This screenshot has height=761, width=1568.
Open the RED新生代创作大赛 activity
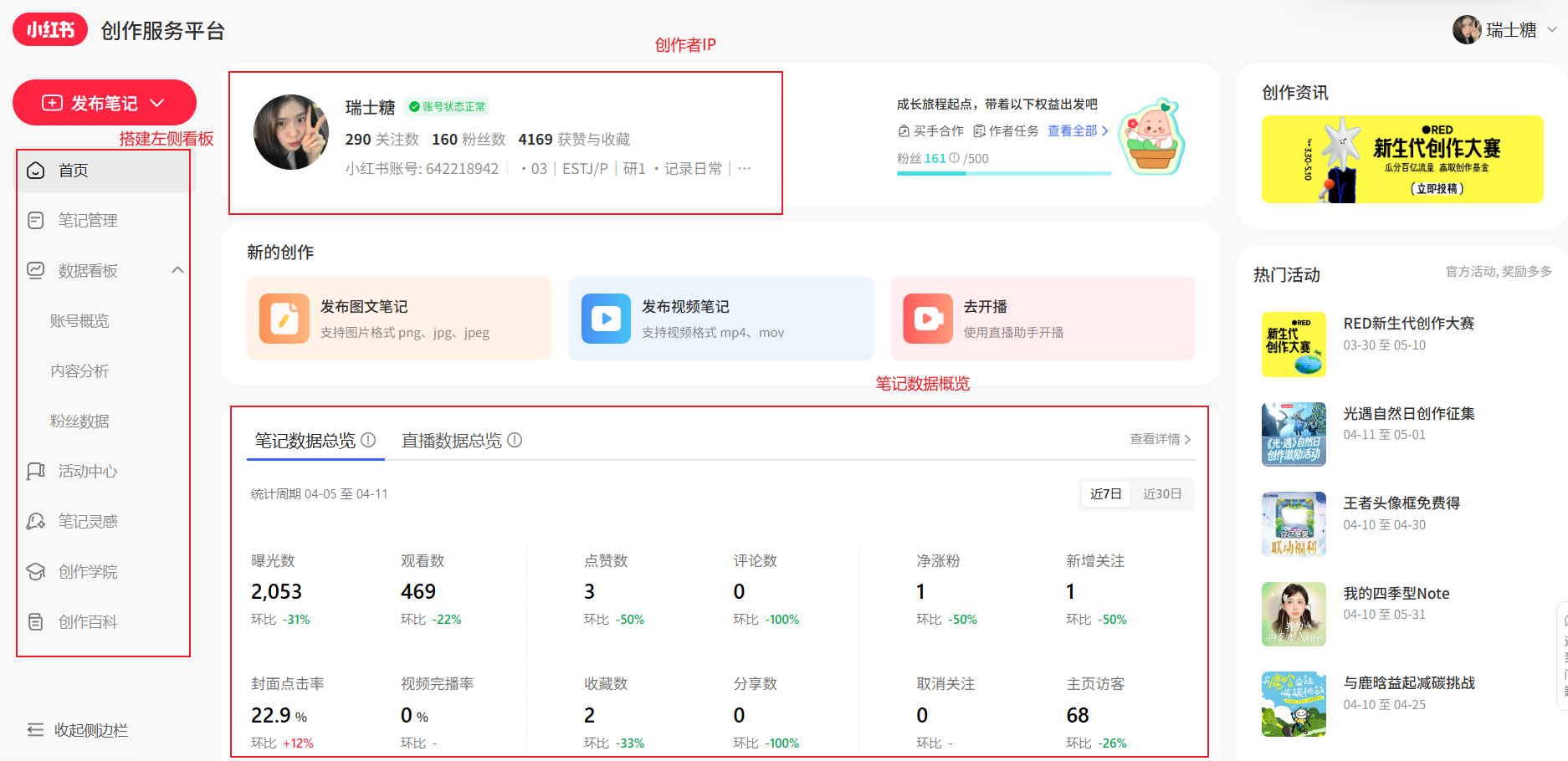point(1409,324)
